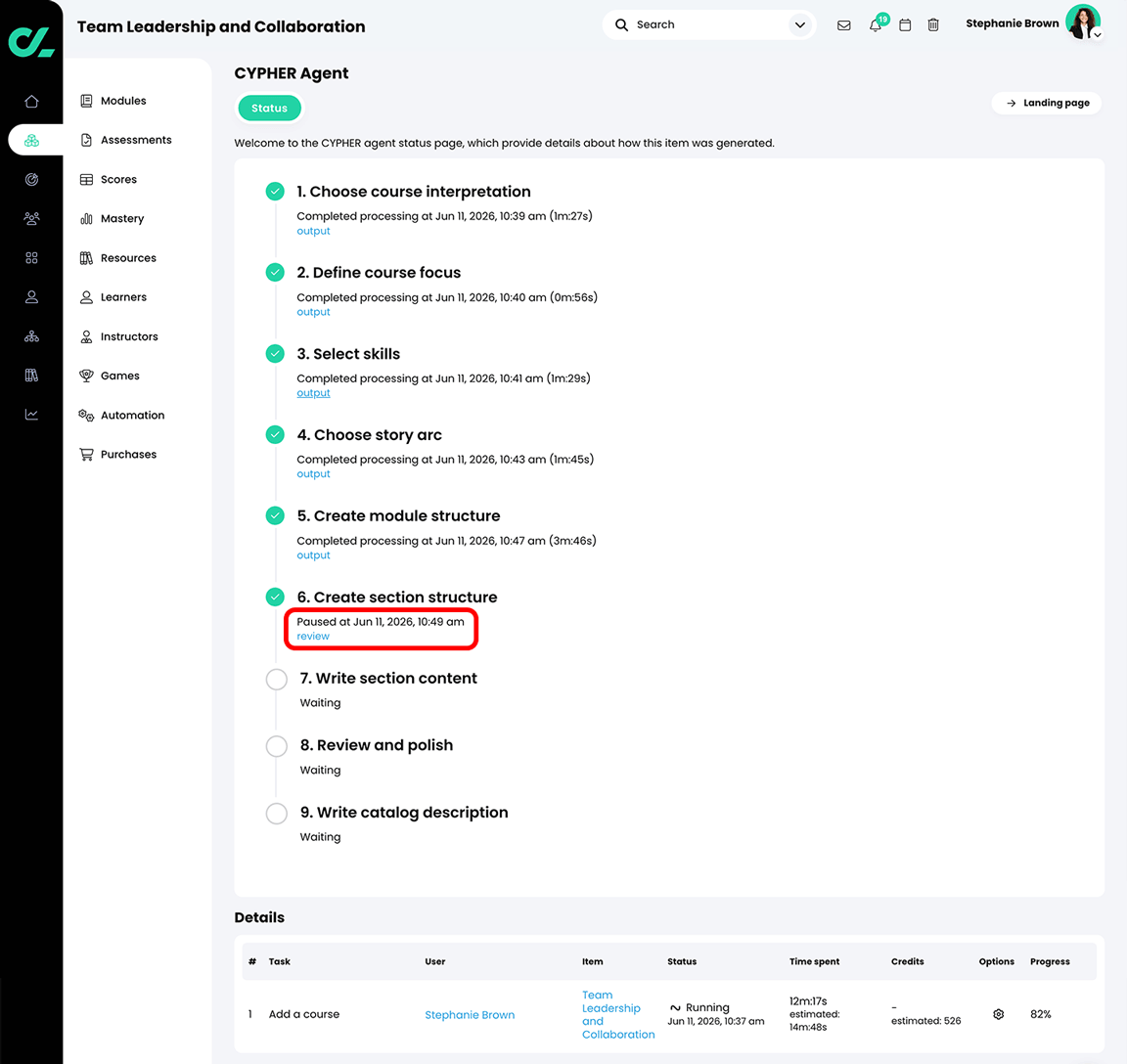This screenshot has height=1064, width=1127.
Task: Open output of Create module structure
Action: click(x=313, y=555)
